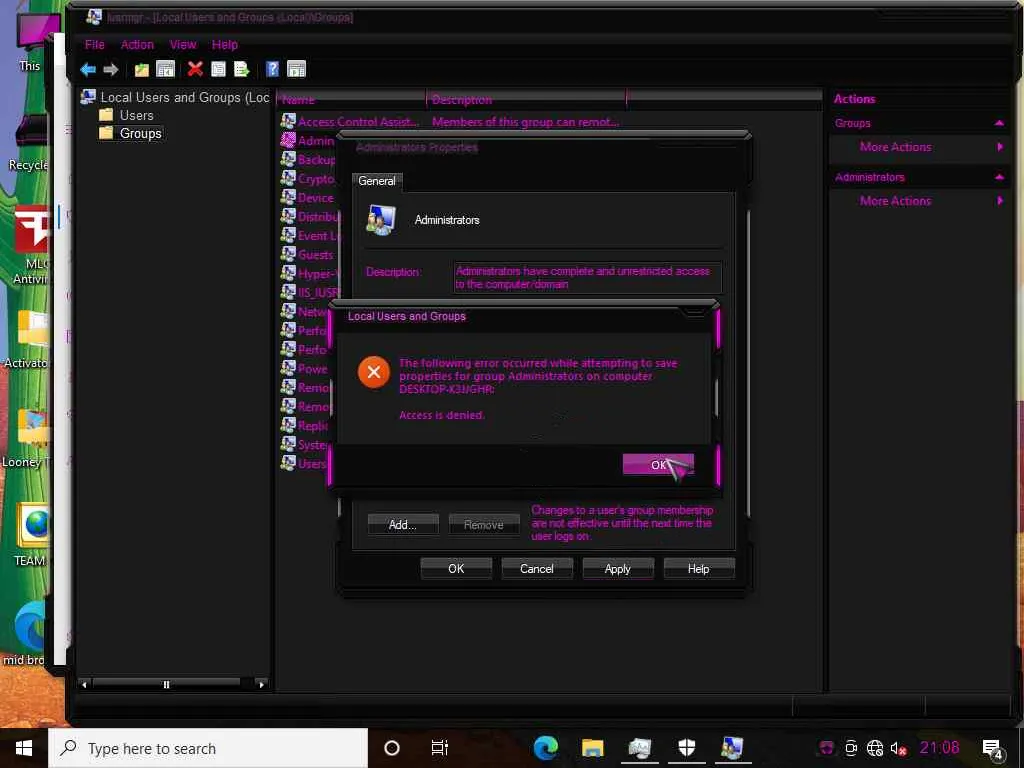The height and width of the screenshot is (768, 1024).
Task: Click the Crypto group icon in list
Action: (x=288, y=178)
